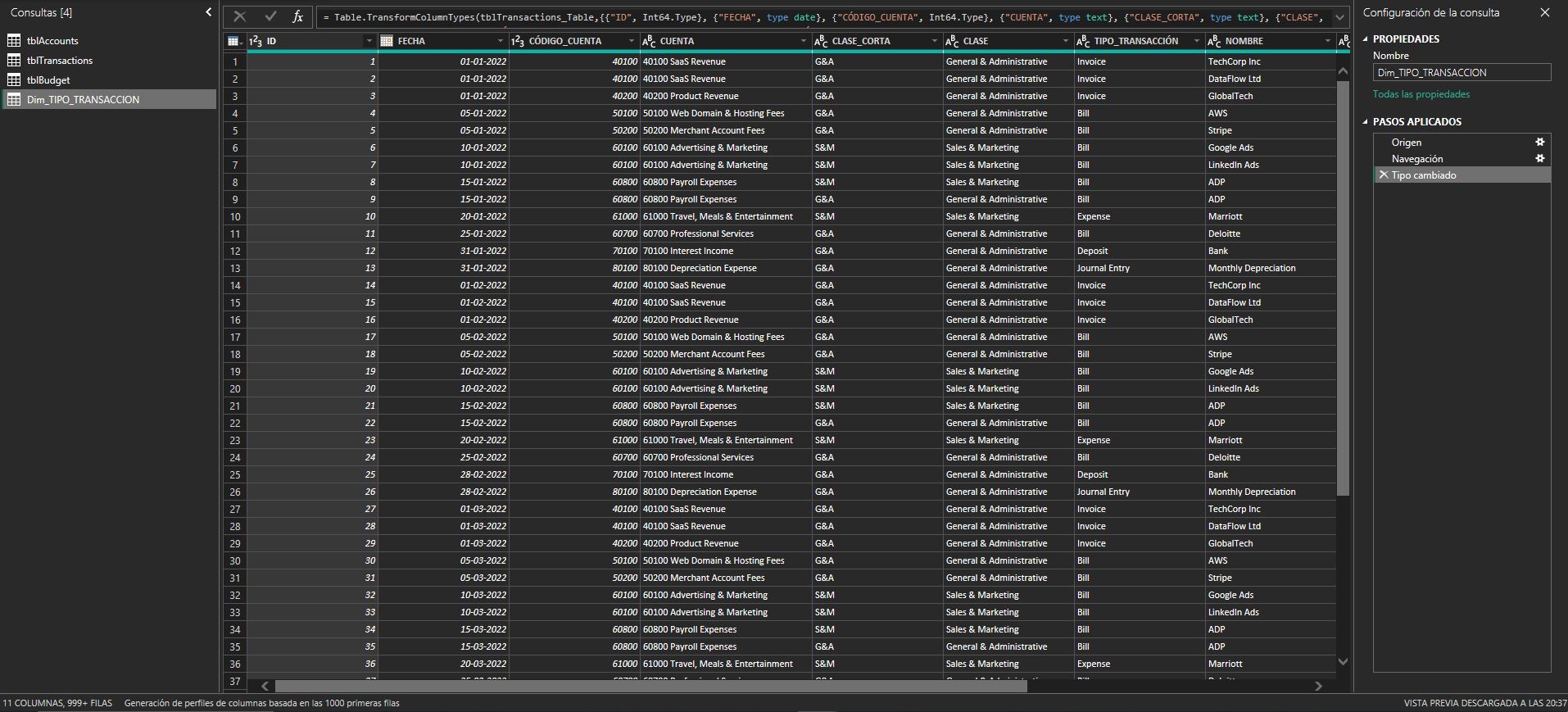Viewport: 1568px width, 712px height.
Task: Open FECHA column filter dropdown
Action: click(501, 41)
